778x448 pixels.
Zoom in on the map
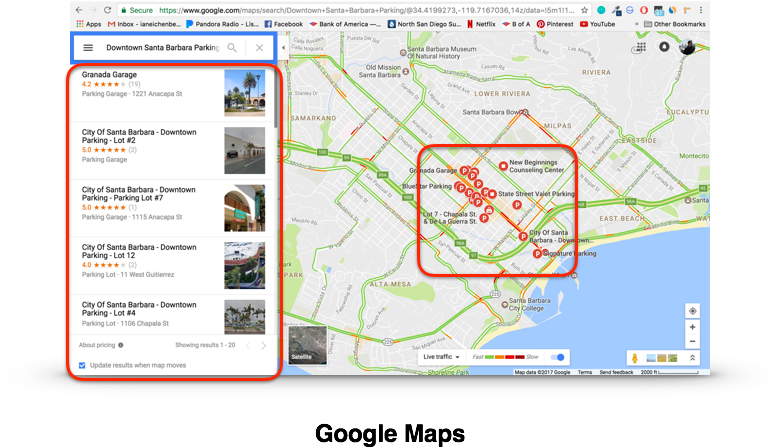click(x=692, y=327)
